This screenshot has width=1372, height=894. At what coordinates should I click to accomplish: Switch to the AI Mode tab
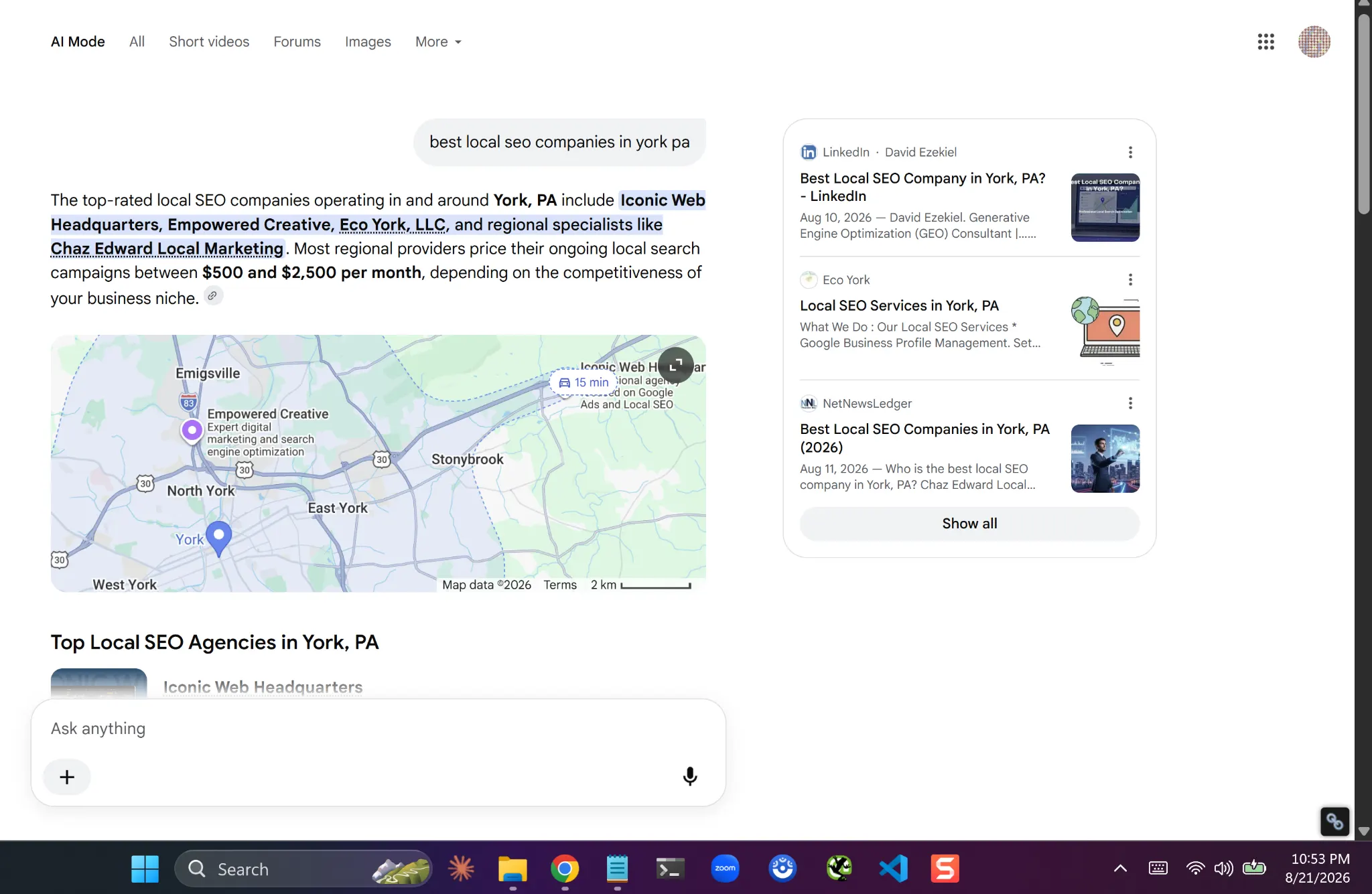(x=78, y=42)
